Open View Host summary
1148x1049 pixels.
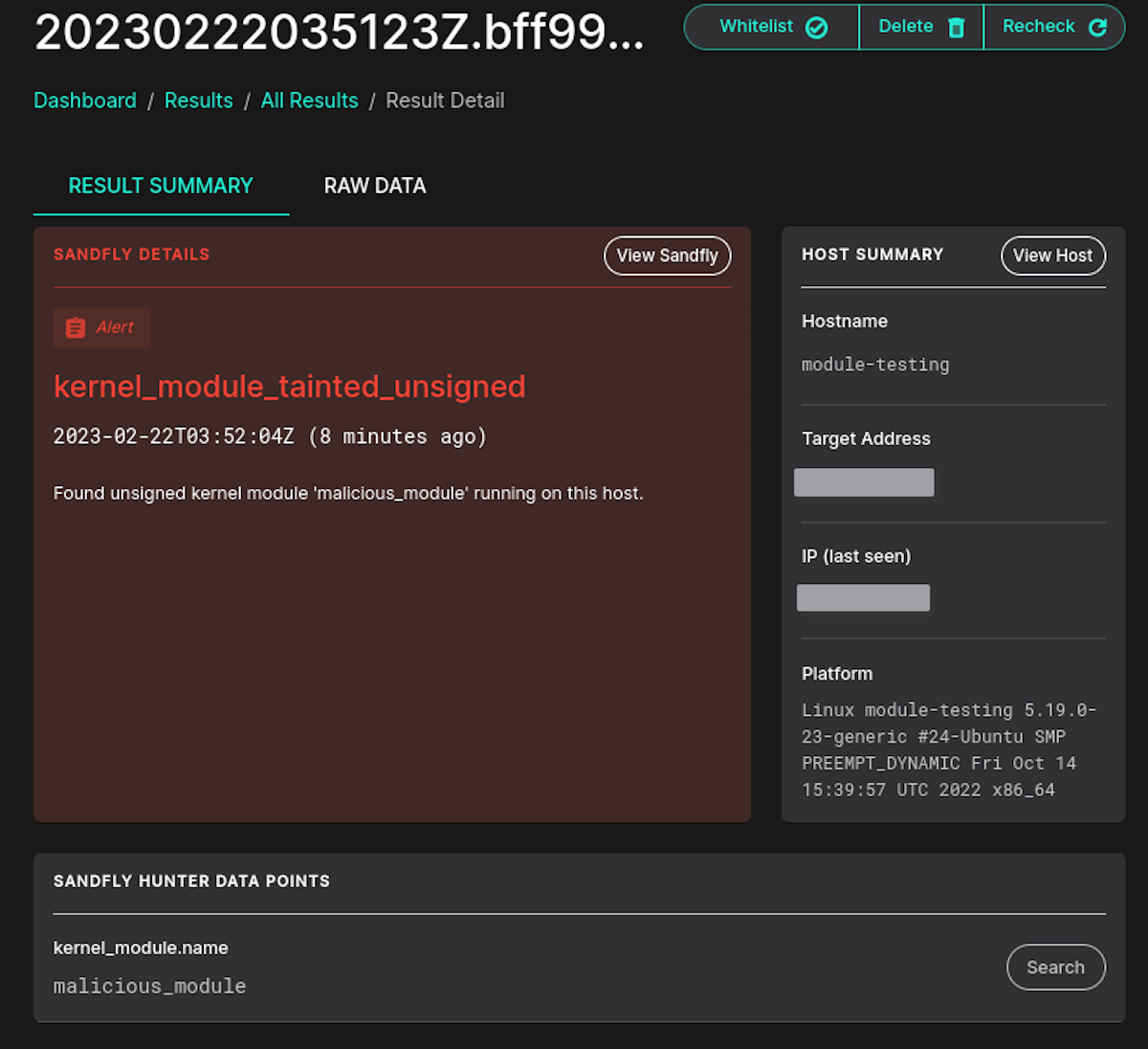click(1052, 256)
